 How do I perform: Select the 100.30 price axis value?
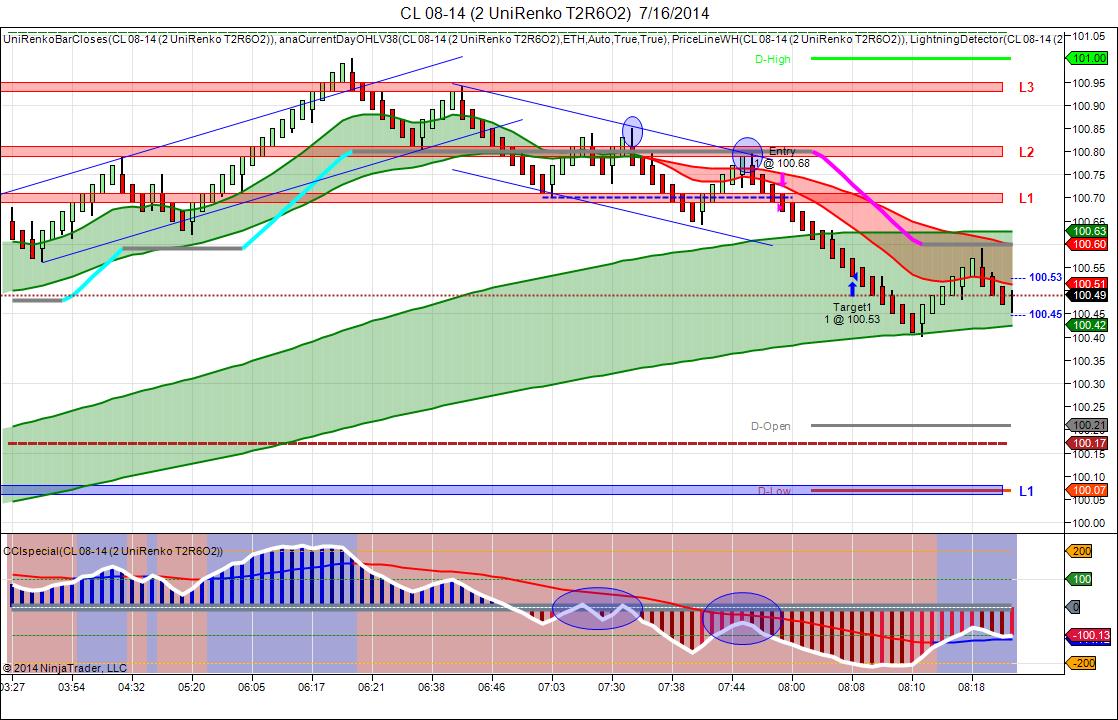(1089, 384)
